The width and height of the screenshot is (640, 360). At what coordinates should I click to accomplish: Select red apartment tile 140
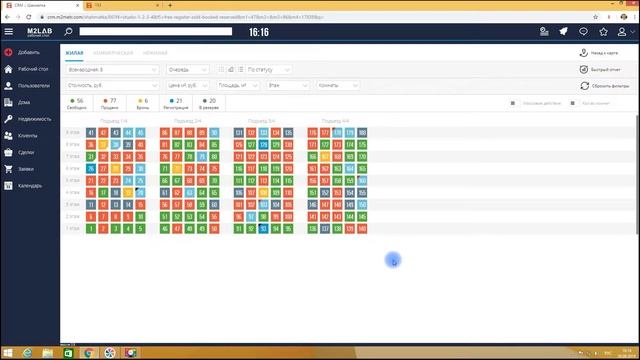click(362, 229)
